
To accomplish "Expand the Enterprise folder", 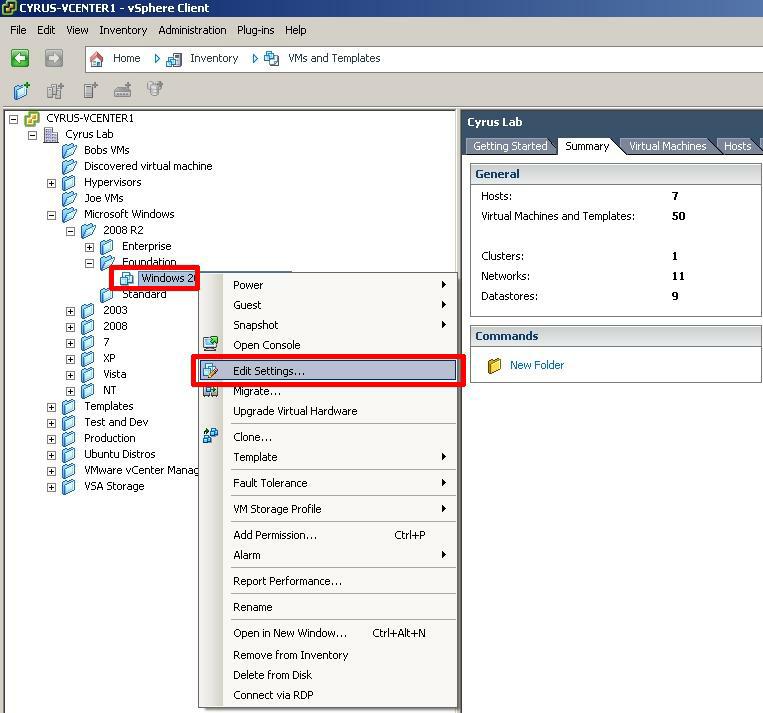I will [x=90, y=247].
